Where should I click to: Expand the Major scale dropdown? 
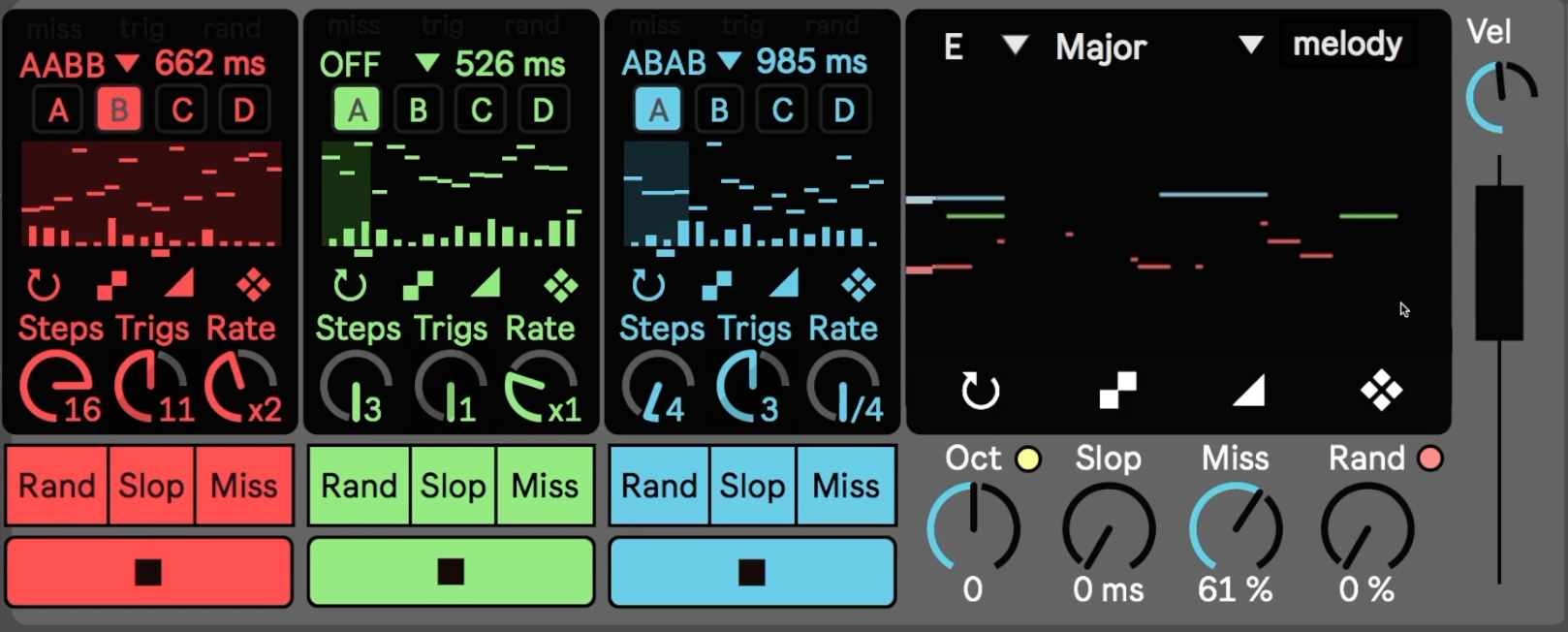(1251, 46)
